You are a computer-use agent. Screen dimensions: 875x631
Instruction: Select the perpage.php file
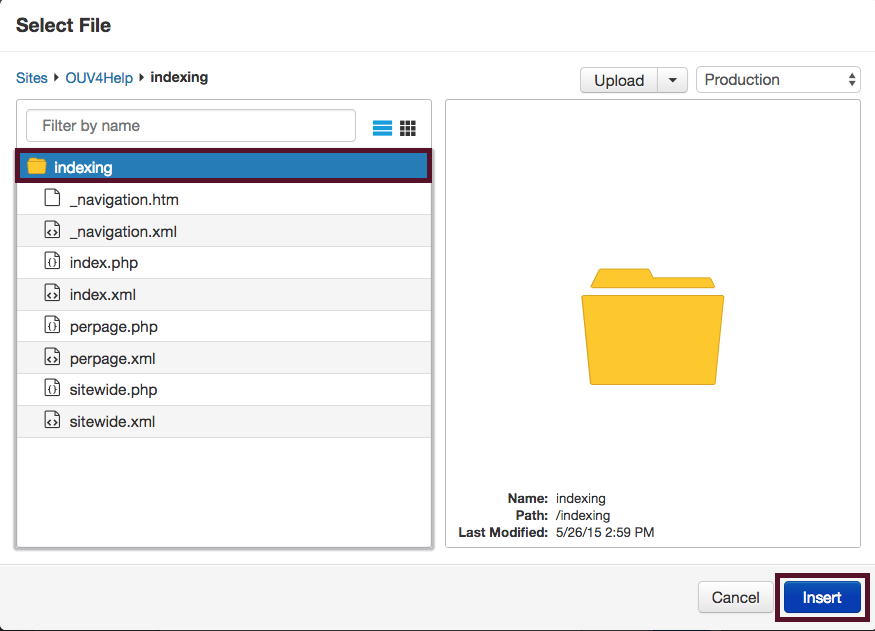click(113, 327)
